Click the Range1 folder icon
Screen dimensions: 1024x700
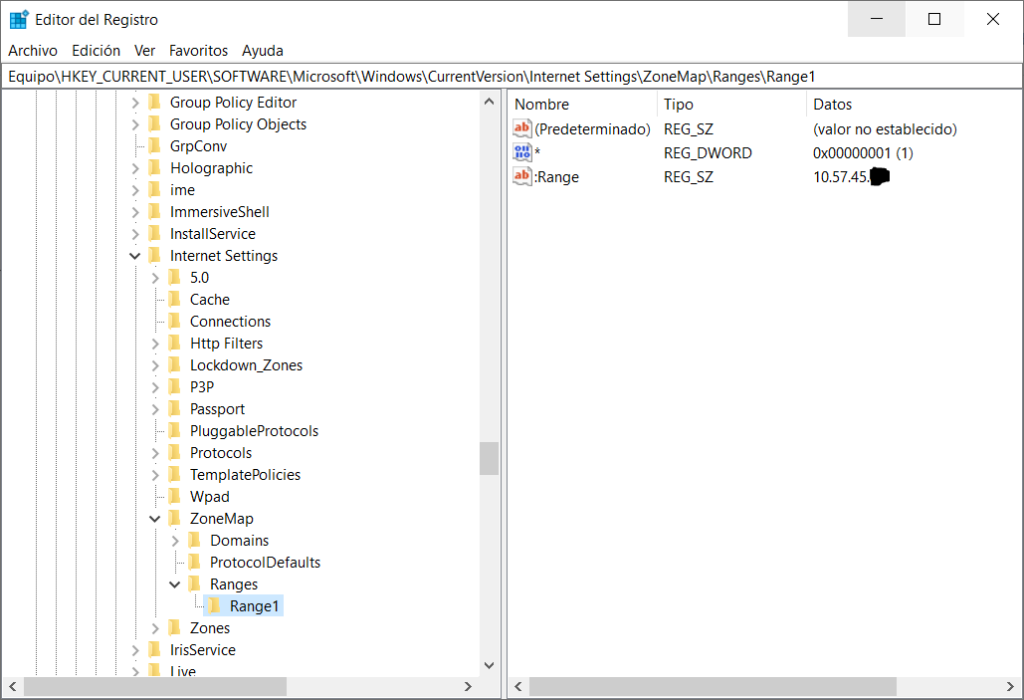pyautogui.click(x=214, y=606)
